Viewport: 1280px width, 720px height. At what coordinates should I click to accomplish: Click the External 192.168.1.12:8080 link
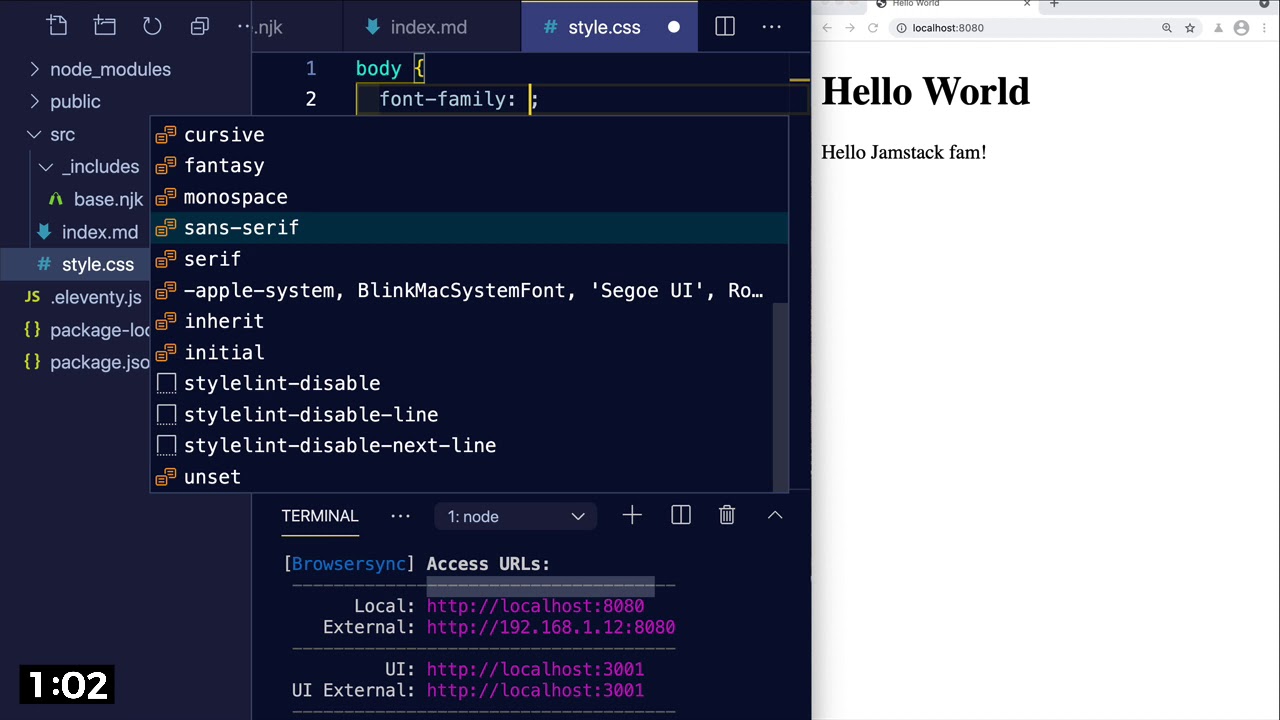click(551, 627)
